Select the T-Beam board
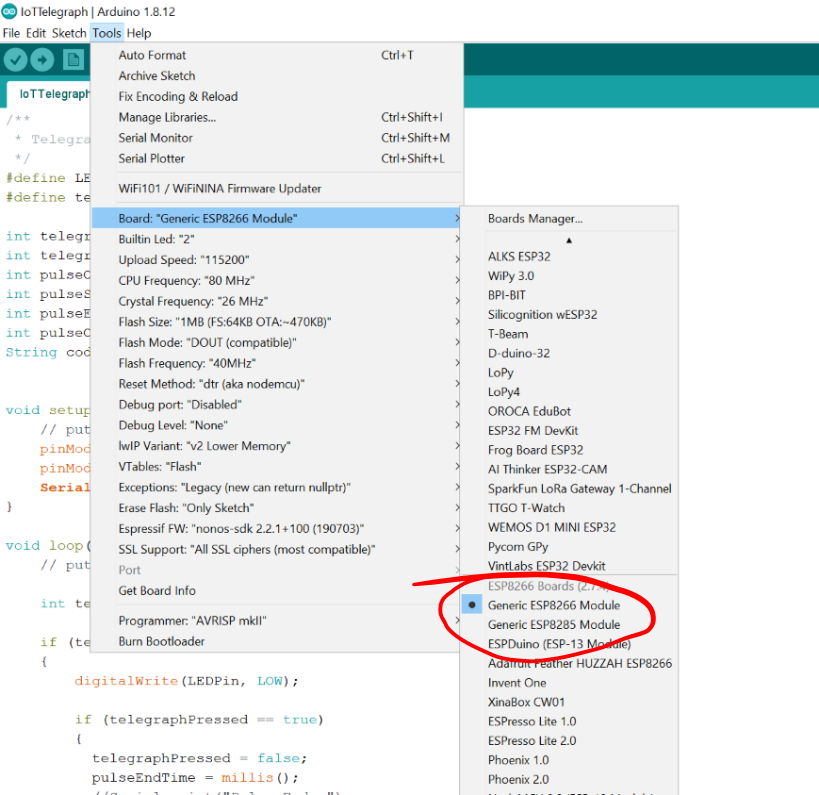819x795 pixels. tap(569, 334)
